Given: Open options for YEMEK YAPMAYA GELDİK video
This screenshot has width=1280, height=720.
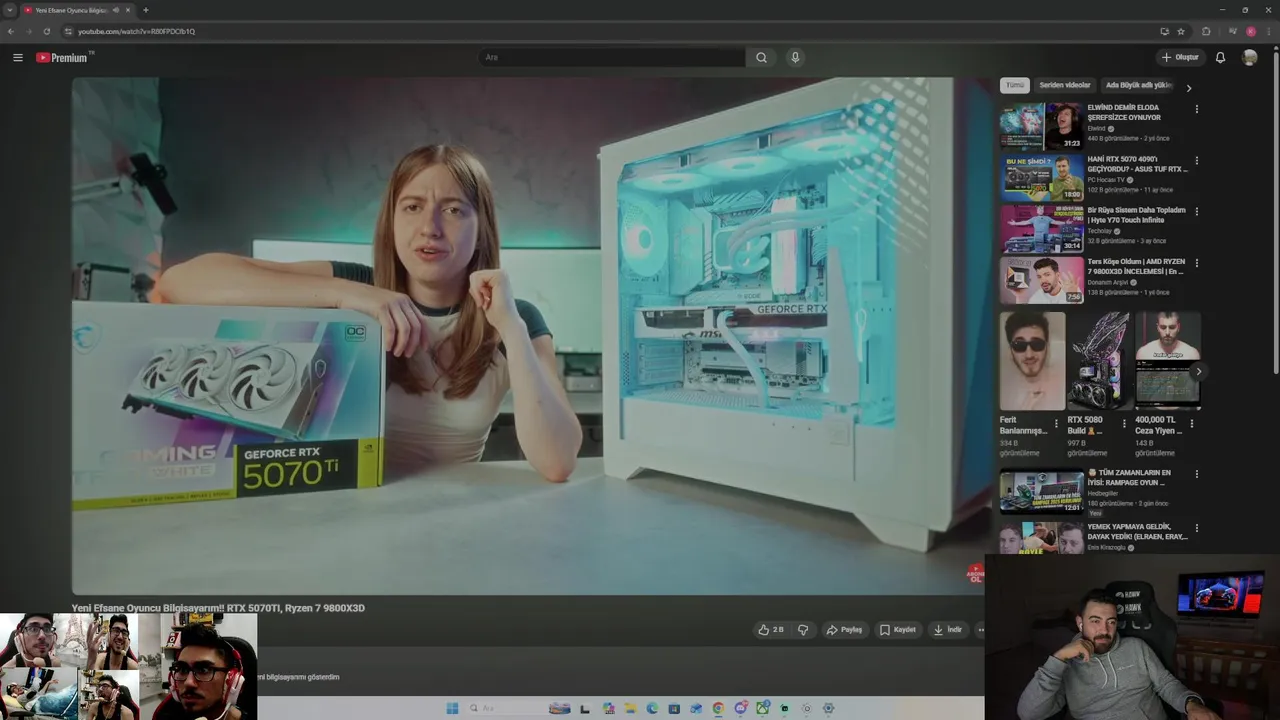Looking at the screenshot, I should point(1196,528).
